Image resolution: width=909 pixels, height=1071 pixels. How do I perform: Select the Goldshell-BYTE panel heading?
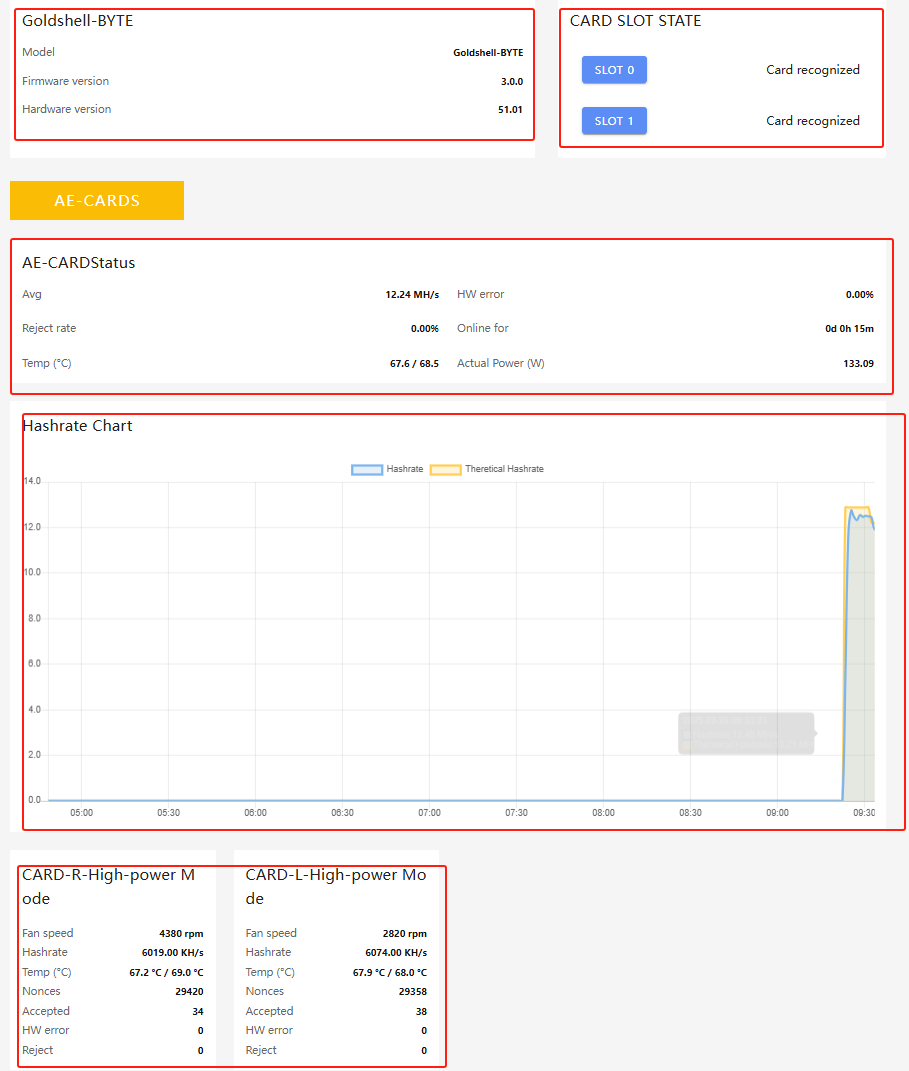pos(78,21)
